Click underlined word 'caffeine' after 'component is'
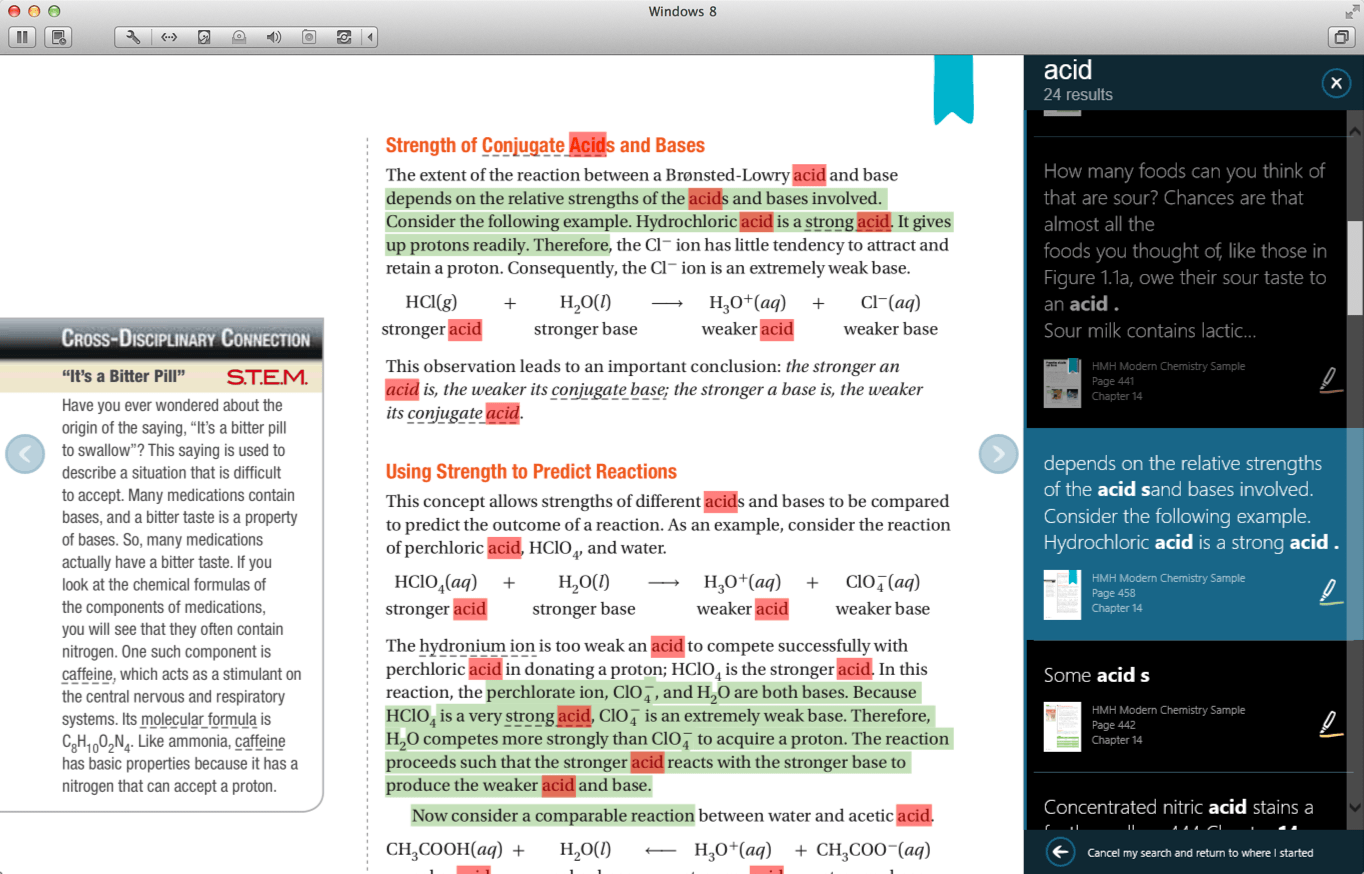This screenshot has height=874, width=1364. [x=87, y=674]
